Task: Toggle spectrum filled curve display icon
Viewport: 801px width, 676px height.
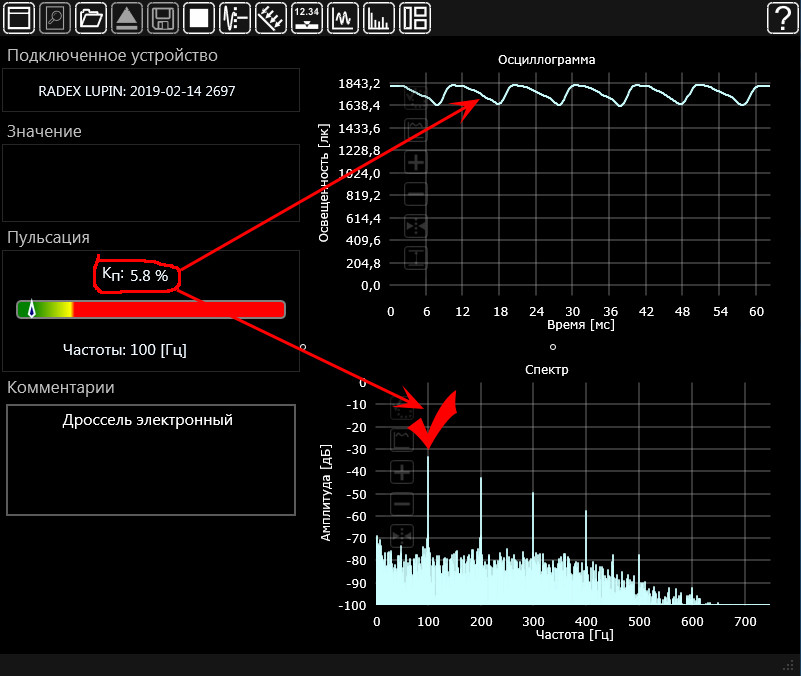Action: coord(402,440)
